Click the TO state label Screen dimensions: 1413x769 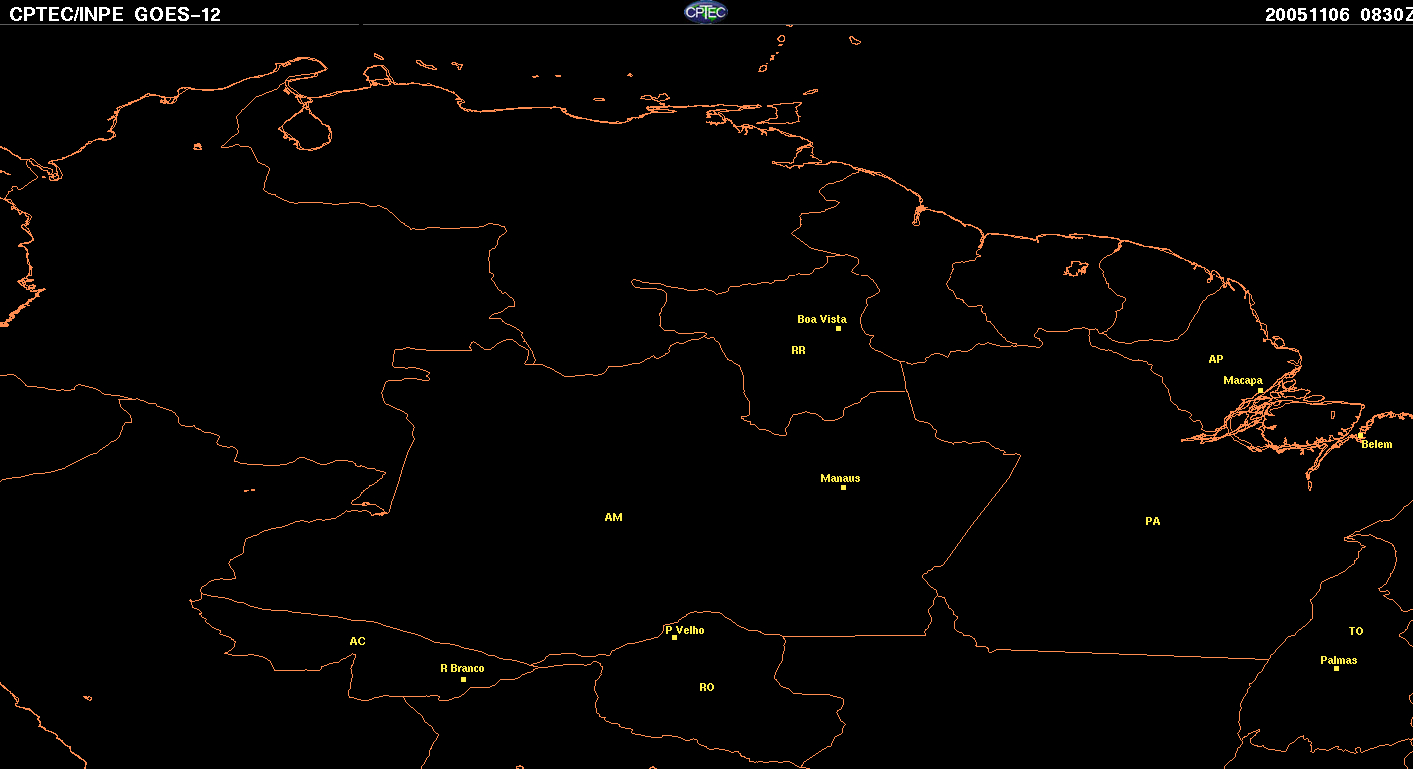(x=1356, y=631)
